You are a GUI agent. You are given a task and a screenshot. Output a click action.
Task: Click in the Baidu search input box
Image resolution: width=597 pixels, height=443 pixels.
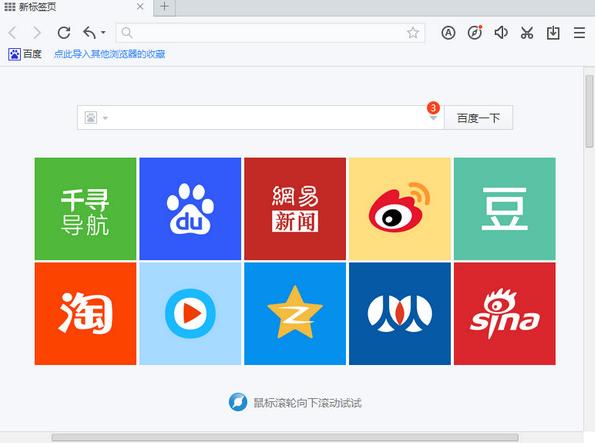[x=267, y=118]
